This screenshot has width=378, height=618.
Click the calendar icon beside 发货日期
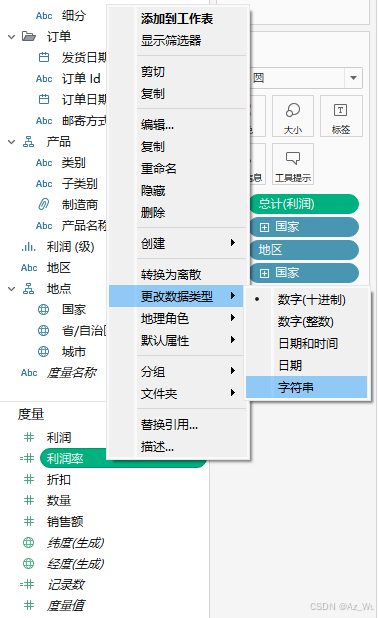pyautogui.click(x=44, y=58)
